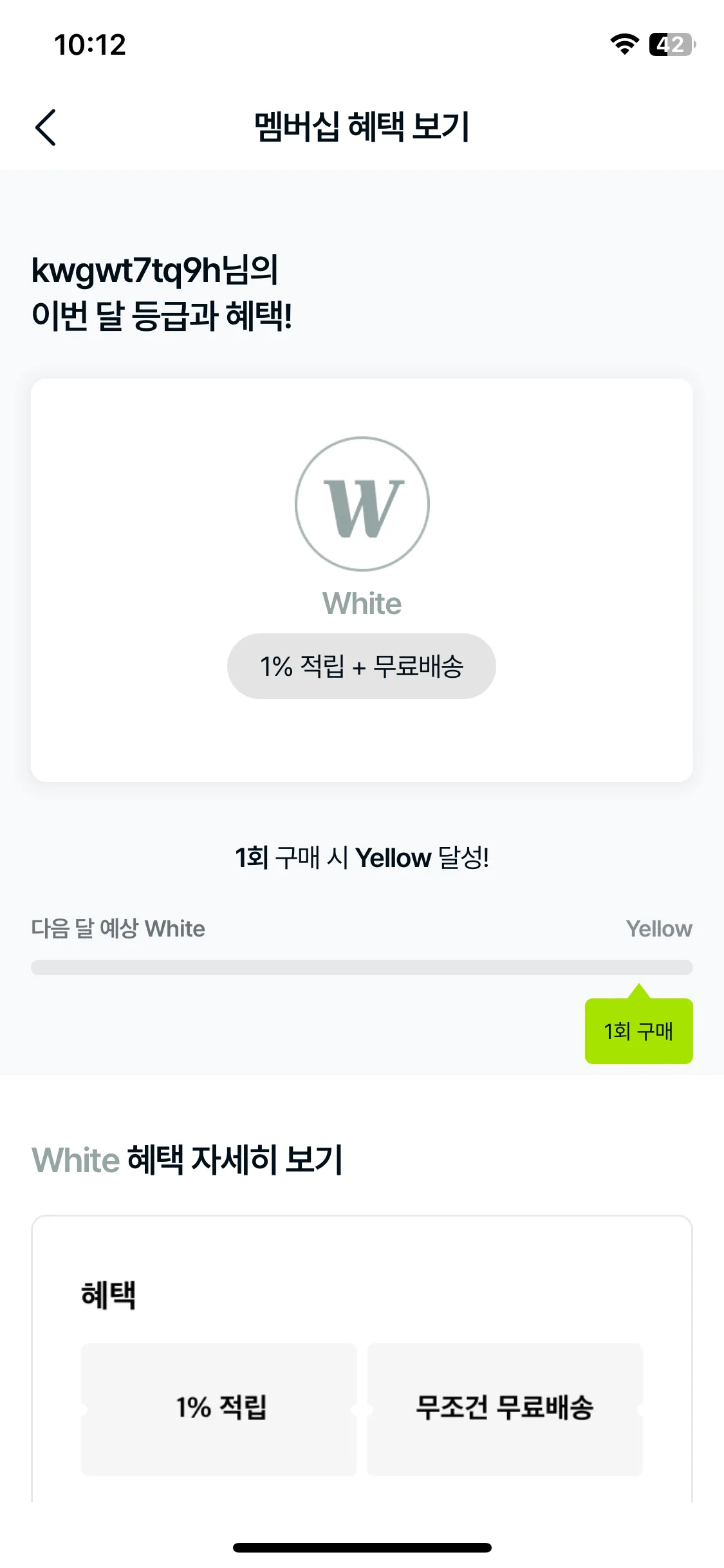Tap the home indicator bar
The image size is (724, 1568).
coord(362,1547)
